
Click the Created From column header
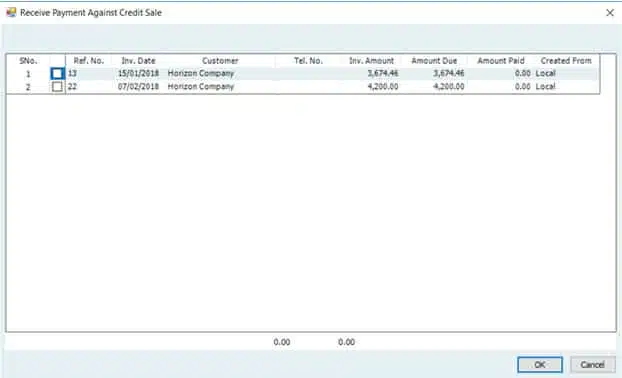coord(566,61)
